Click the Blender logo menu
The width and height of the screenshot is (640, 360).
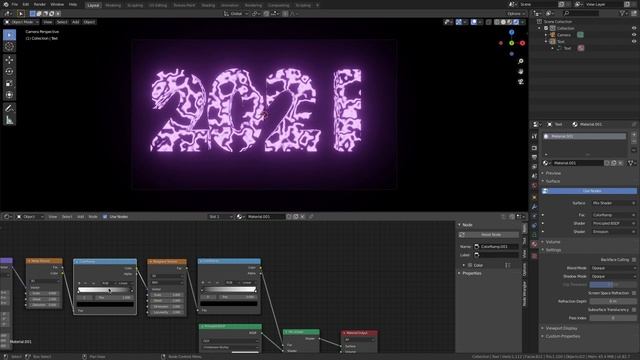tap(6, 4)
